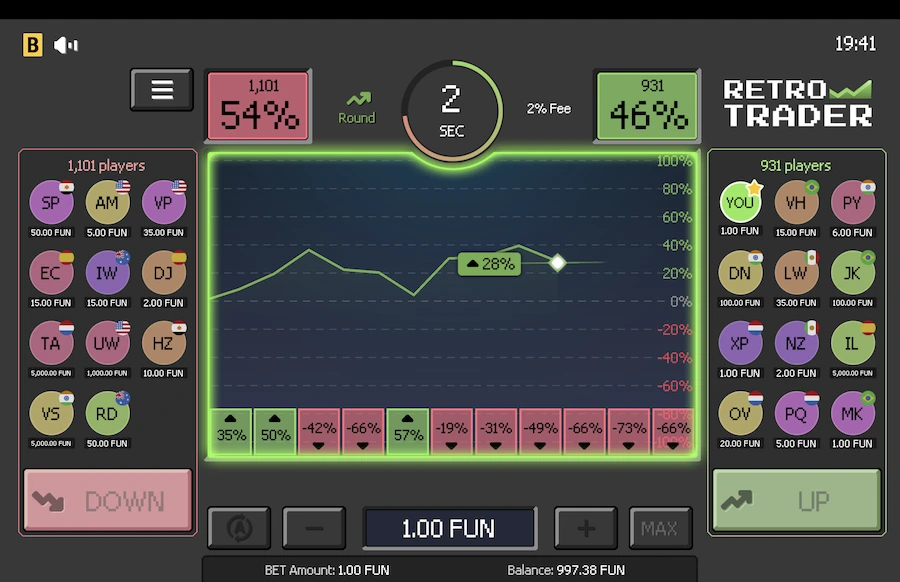Place a bet on UP
Image resolution: width=900 pixels, height=582 pixels.
(x=796, y=501)
